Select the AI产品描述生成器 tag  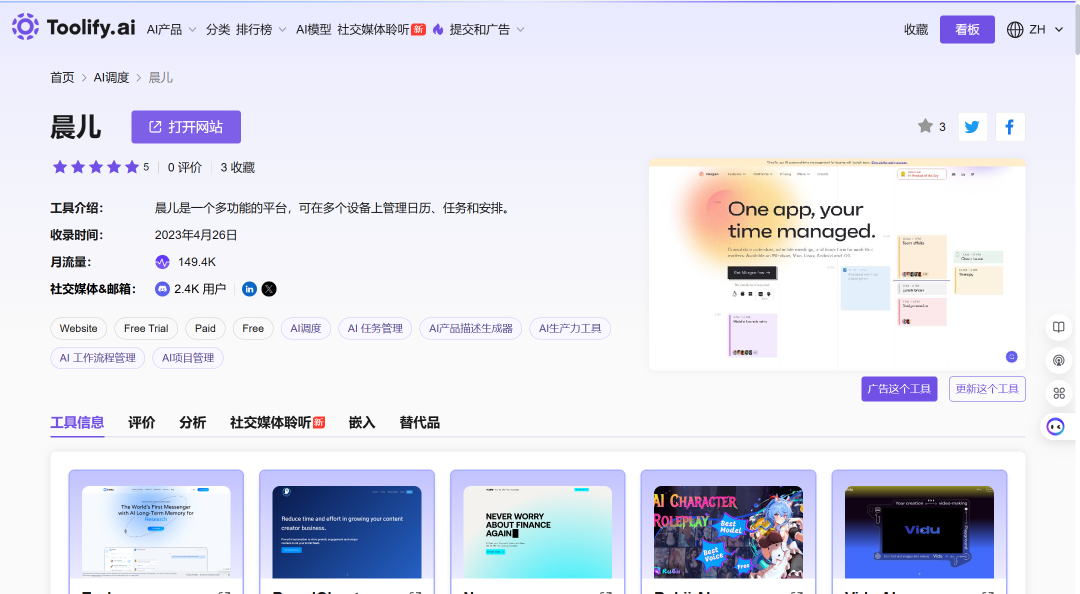click(x=470, y=329)
